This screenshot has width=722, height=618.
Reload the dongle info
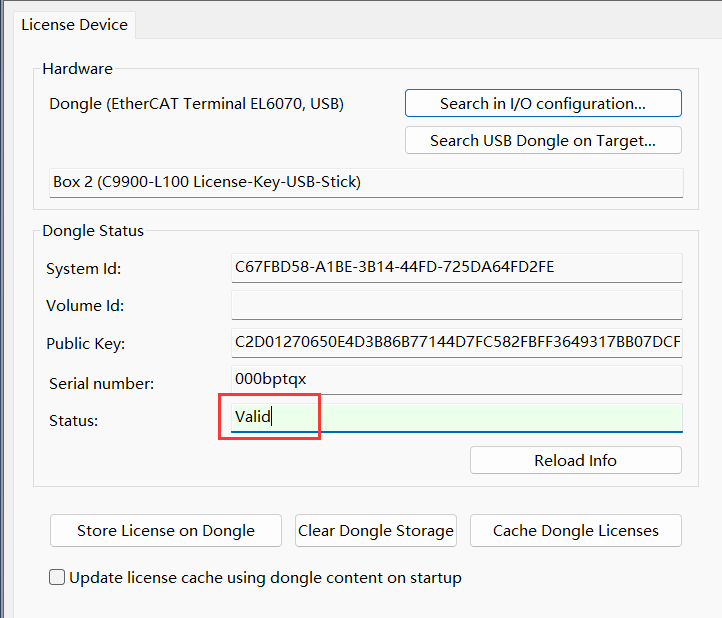coord(576,460)
